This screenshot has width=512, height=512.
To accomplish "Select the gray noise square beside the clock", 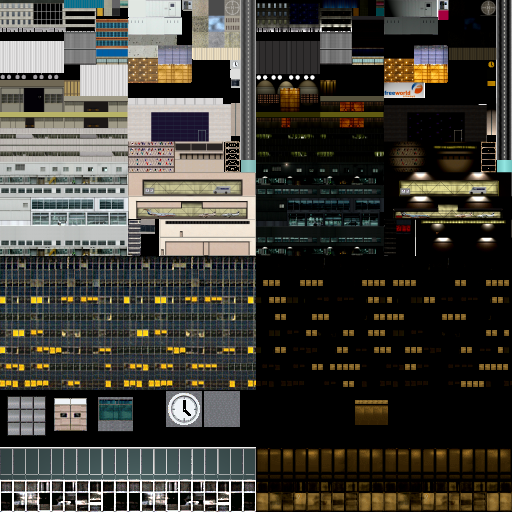I will (222, 409).
